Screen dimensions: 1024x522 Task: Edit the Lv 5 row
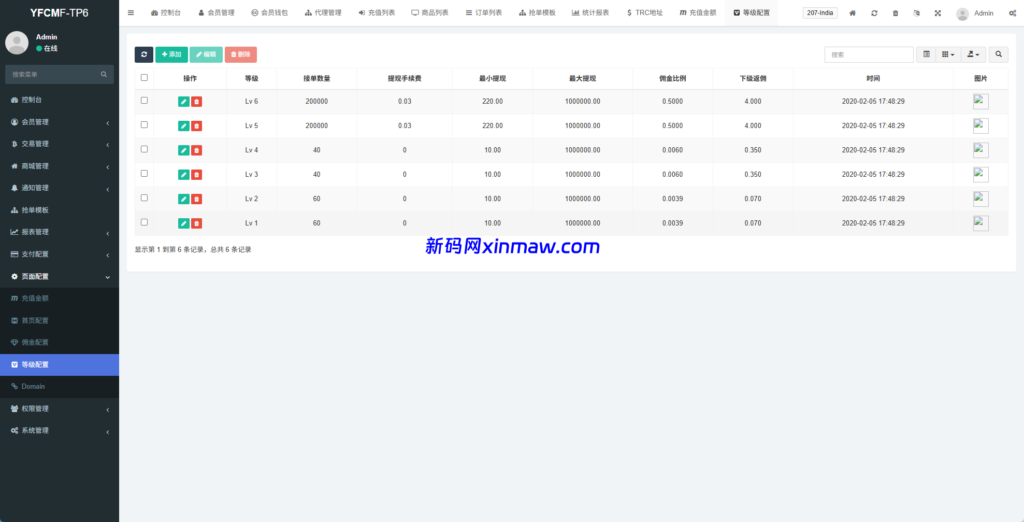184,125
